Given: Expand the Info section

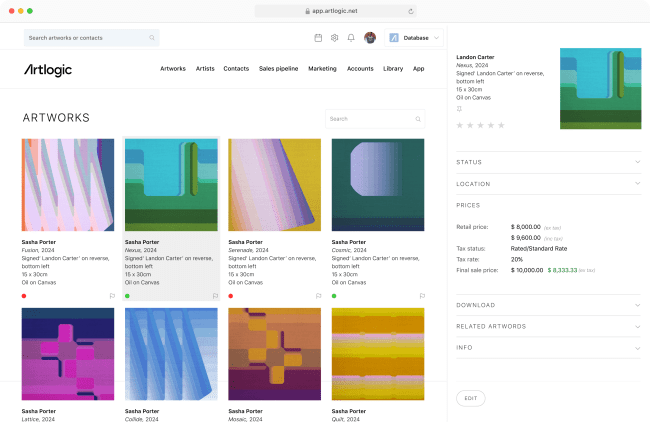Looking at the screenshot, I should (548, 347).
